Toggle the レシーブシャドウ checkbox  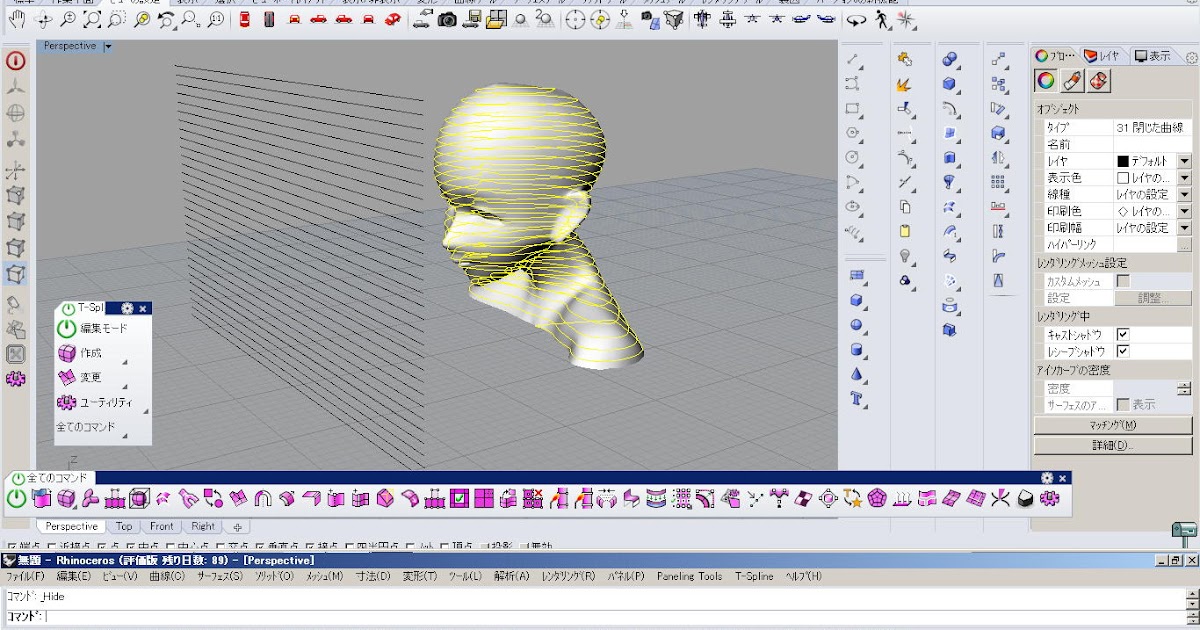1123,352
